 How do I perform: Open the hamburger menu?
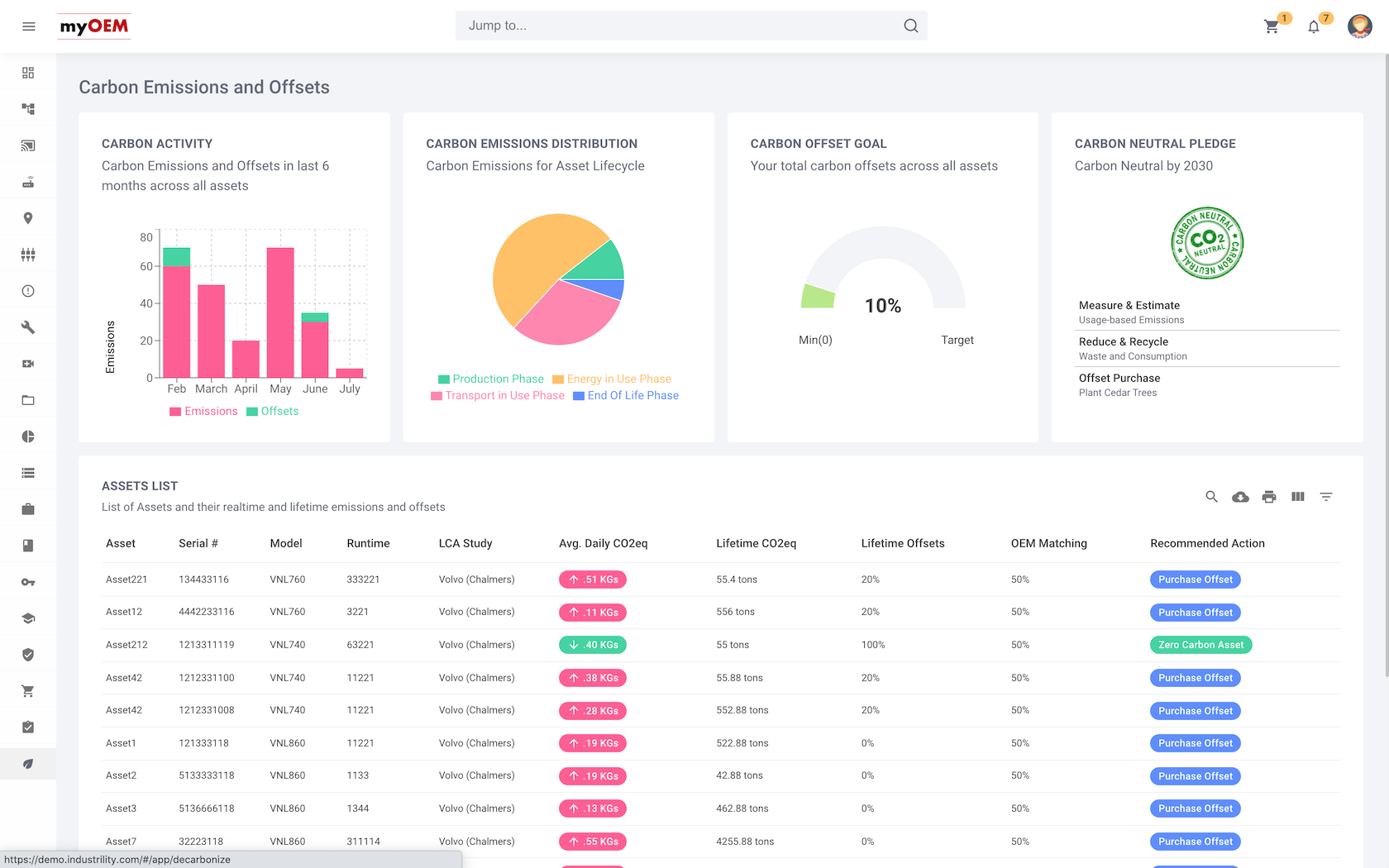(29, 26)
